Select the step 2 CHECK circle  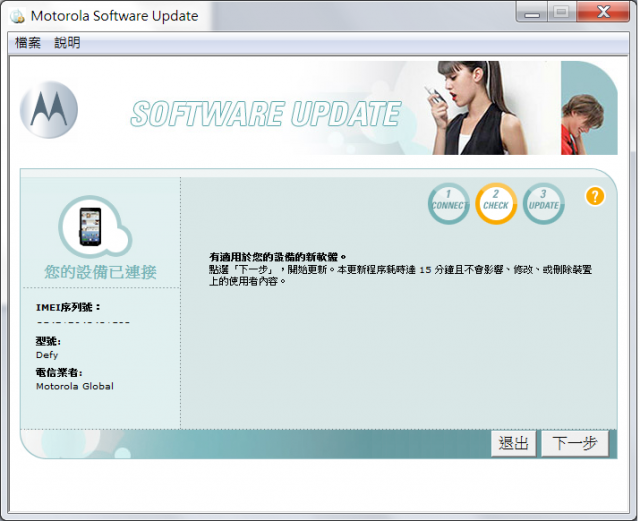click(x=496, y=203)
